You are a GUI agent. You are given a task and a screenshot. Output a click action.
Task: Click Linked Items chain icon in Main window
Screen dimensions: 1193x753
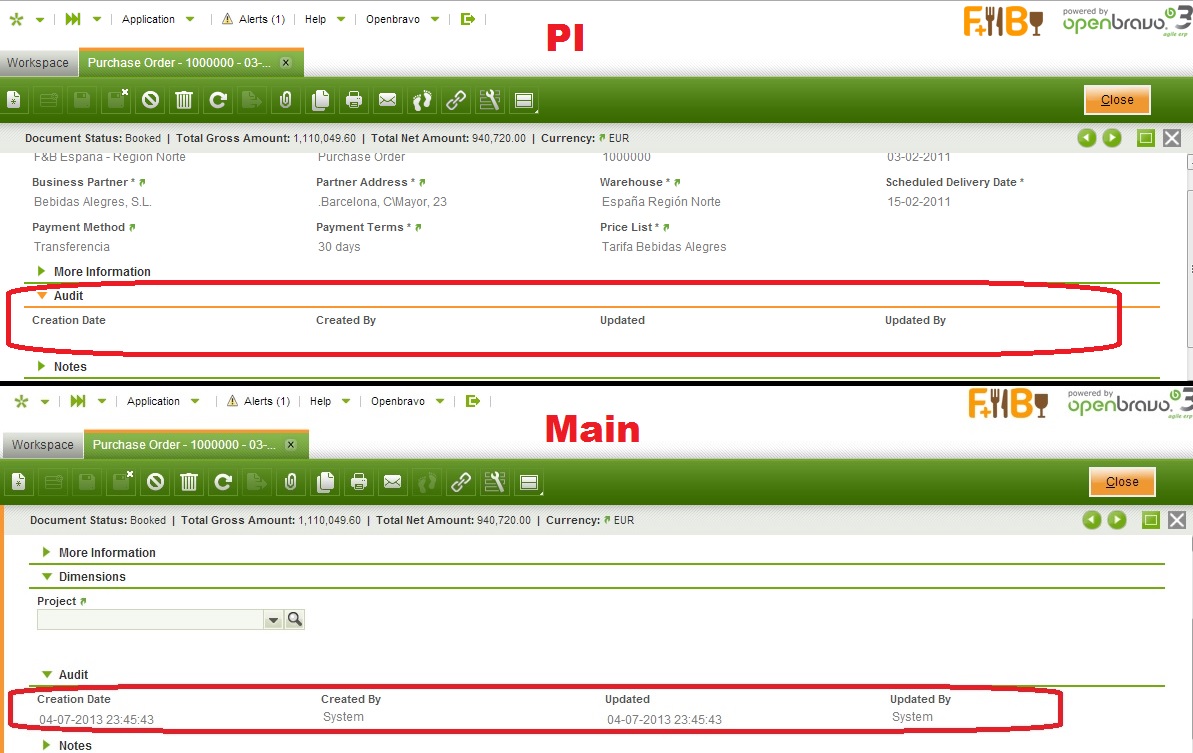(x=461, y=481)
